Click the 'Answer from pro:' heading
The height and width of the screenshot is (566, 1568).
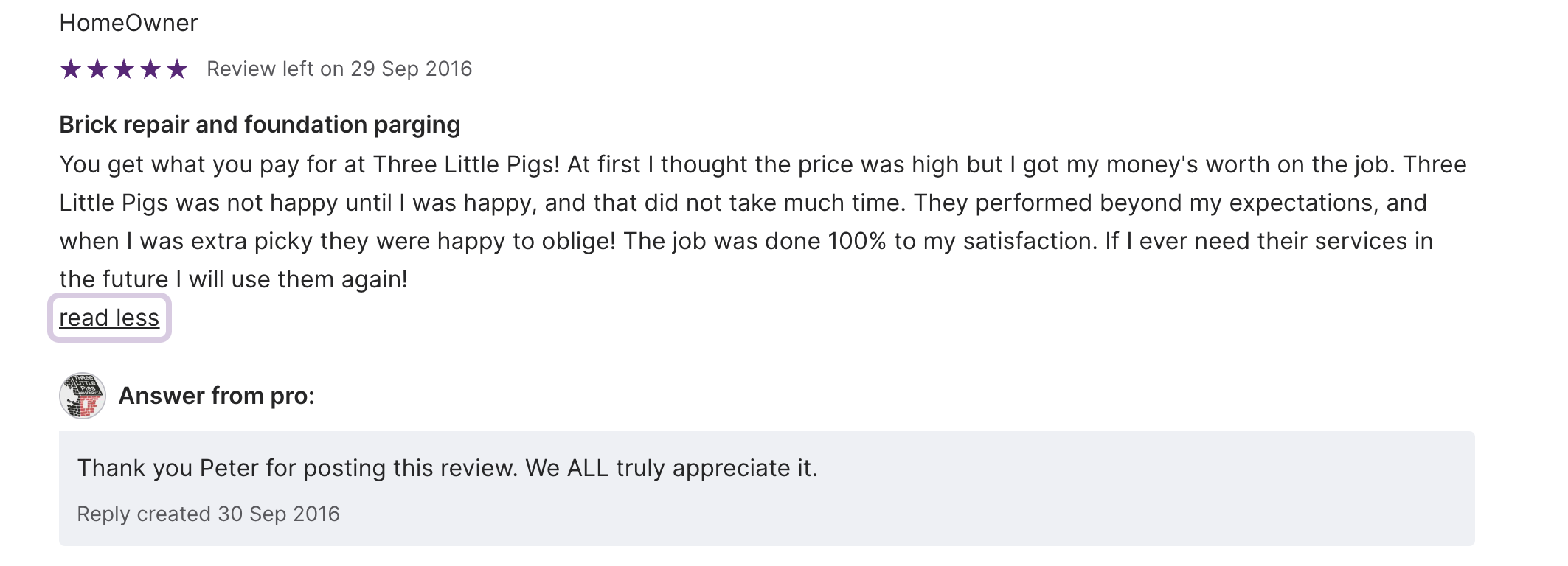pos(216,396)
